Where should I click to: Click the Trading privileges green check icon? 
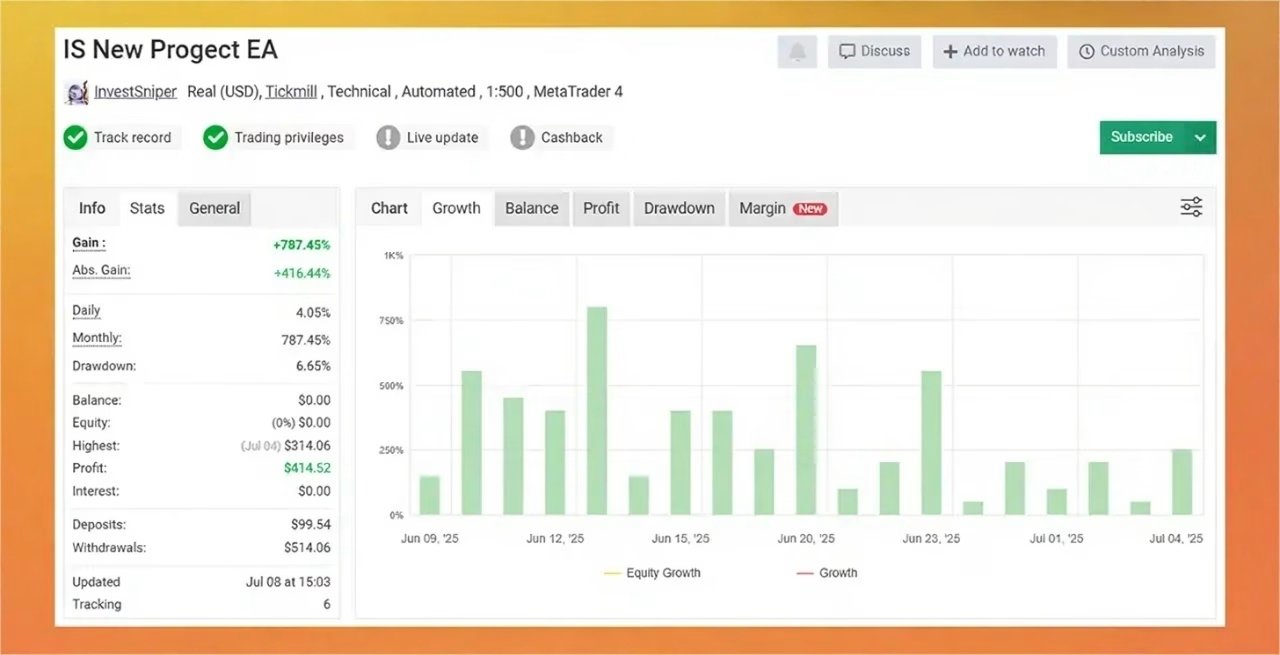215,138
